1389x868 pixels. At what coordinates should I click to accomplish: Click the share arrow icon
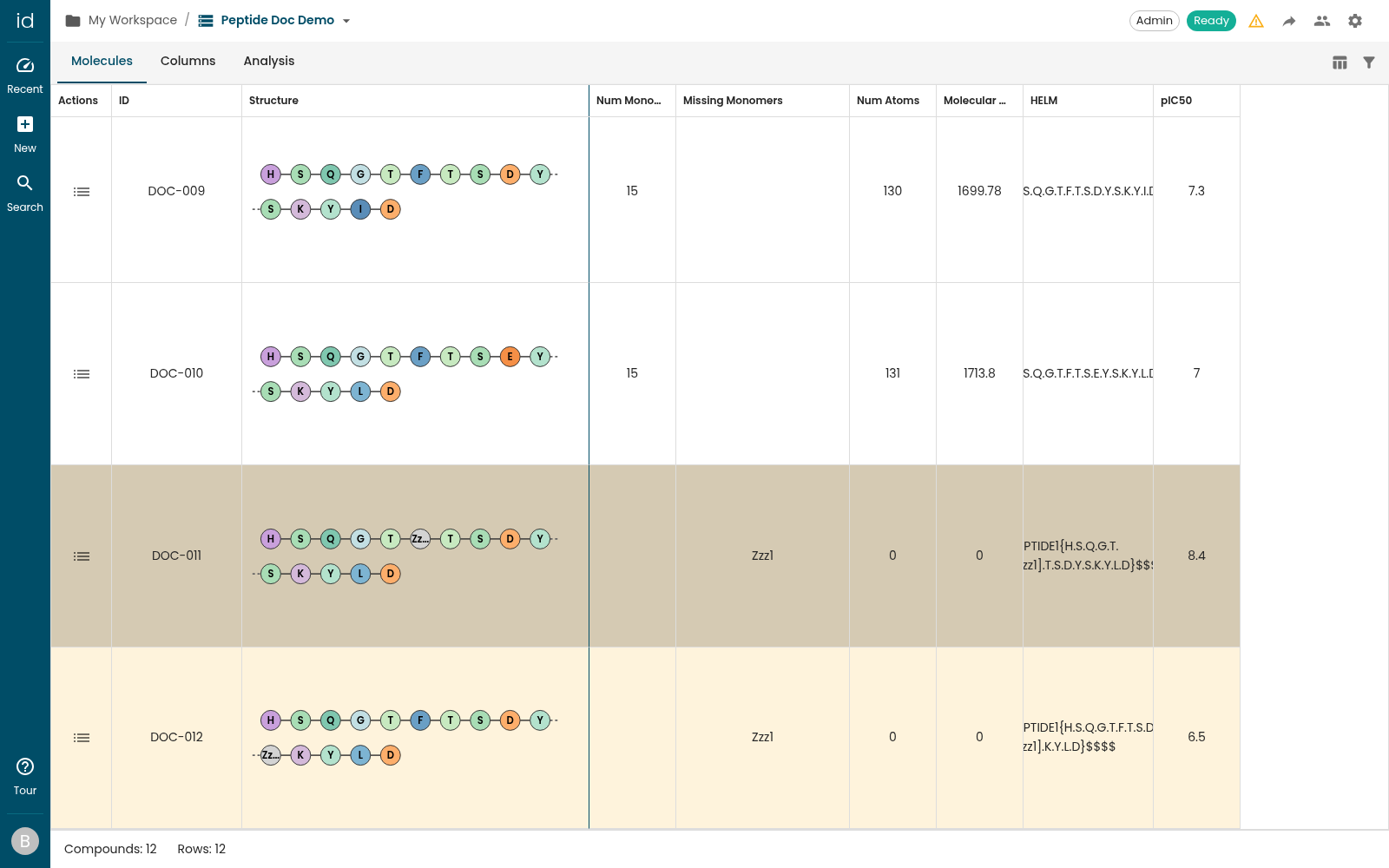click(x=1289, y=21)
